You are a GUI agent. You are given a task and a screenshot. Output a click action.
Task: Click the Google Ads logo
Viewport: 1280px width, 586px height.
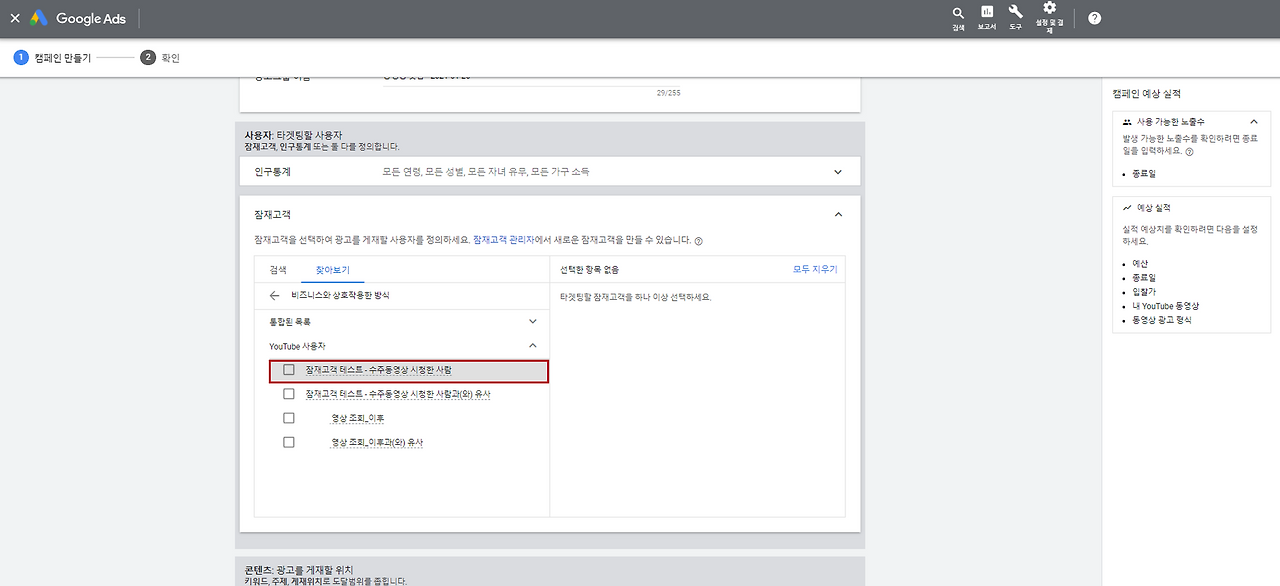point(78,18)
